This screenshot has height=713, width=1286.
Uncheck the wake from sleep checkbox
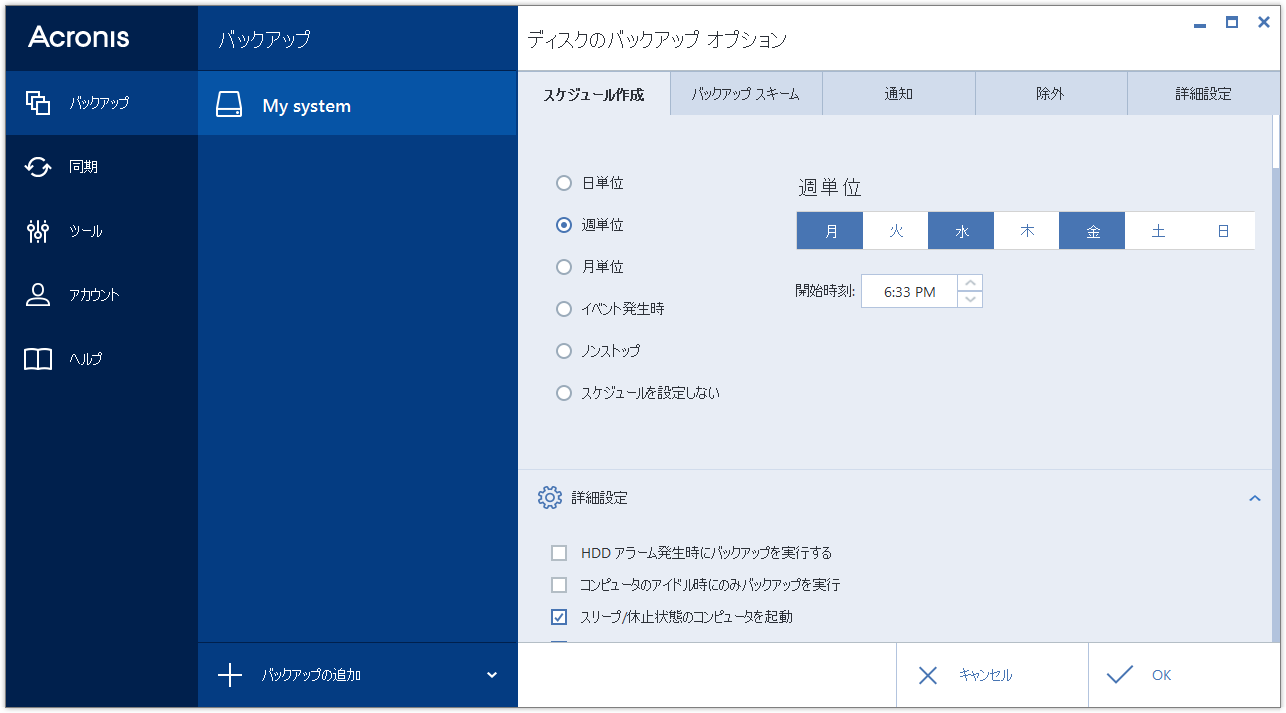(559, 617)
